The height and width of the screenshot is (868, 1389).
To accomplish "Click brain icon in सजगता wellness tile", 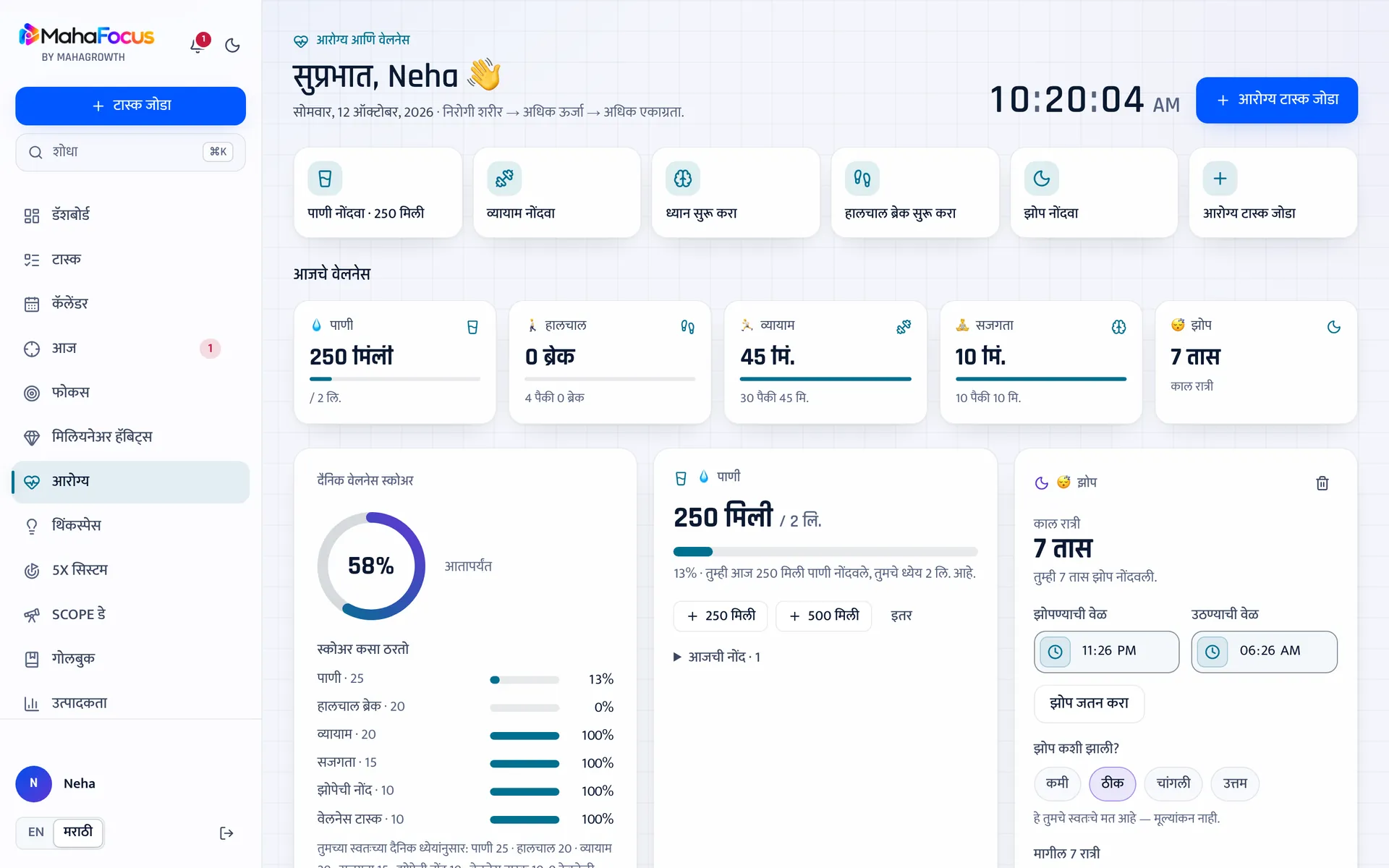I will tap(1118, 327).
